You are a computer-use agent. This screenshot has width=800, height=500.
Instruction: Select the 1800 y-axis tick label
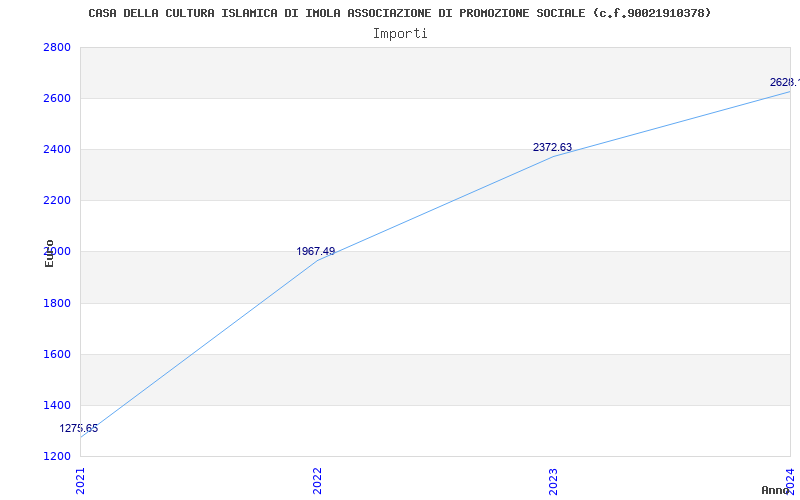(x=57, y=304)
